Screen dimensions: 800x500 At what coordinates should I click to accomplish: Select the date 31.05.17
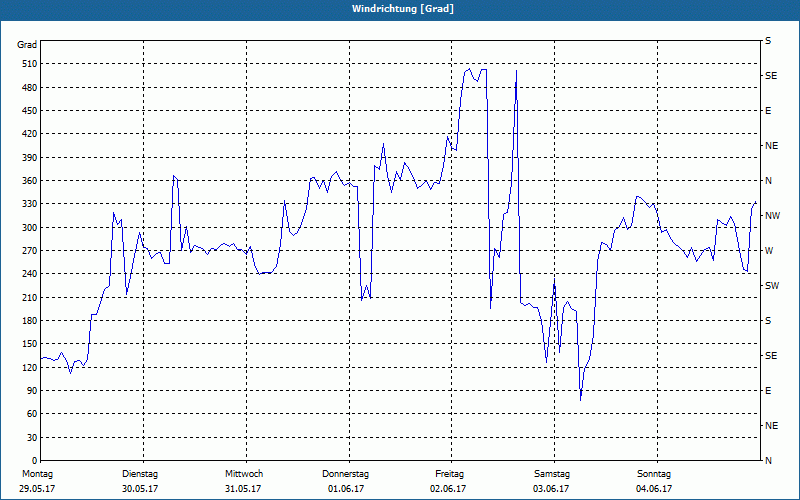pyautogui.click(x=243, y=489)
